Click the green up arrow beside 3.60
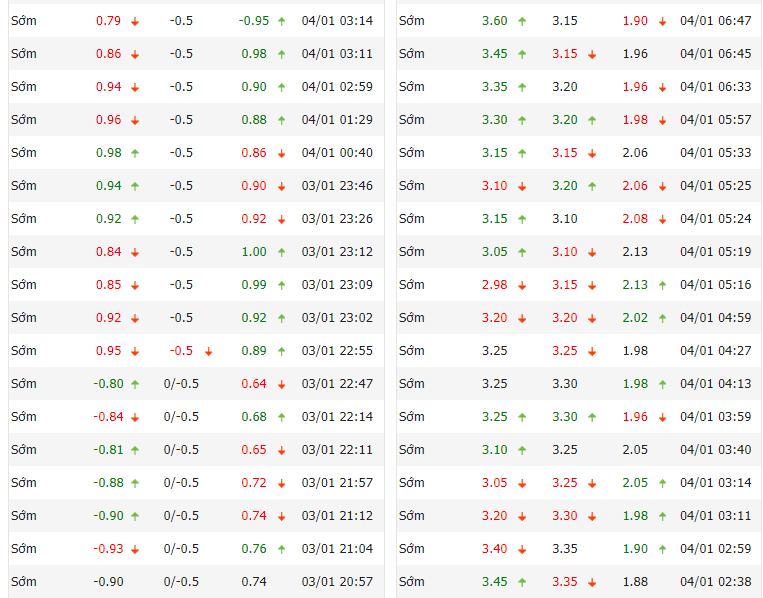The image size is (763, 598). [521, 21]
